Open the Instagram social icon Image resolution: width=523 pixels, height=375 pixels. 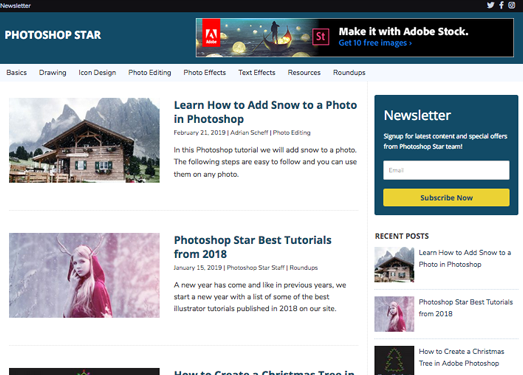click(x=512, y=5)
